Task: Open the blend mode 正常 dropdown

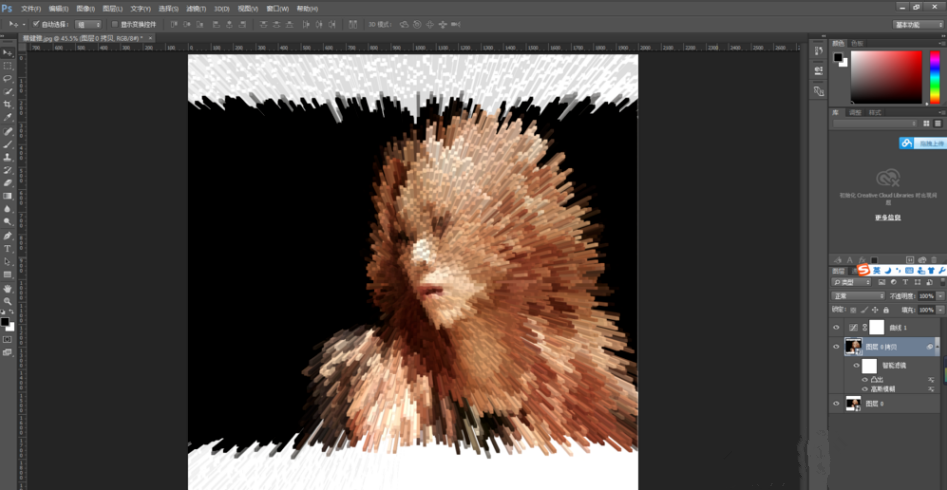Action: (857, 296)
